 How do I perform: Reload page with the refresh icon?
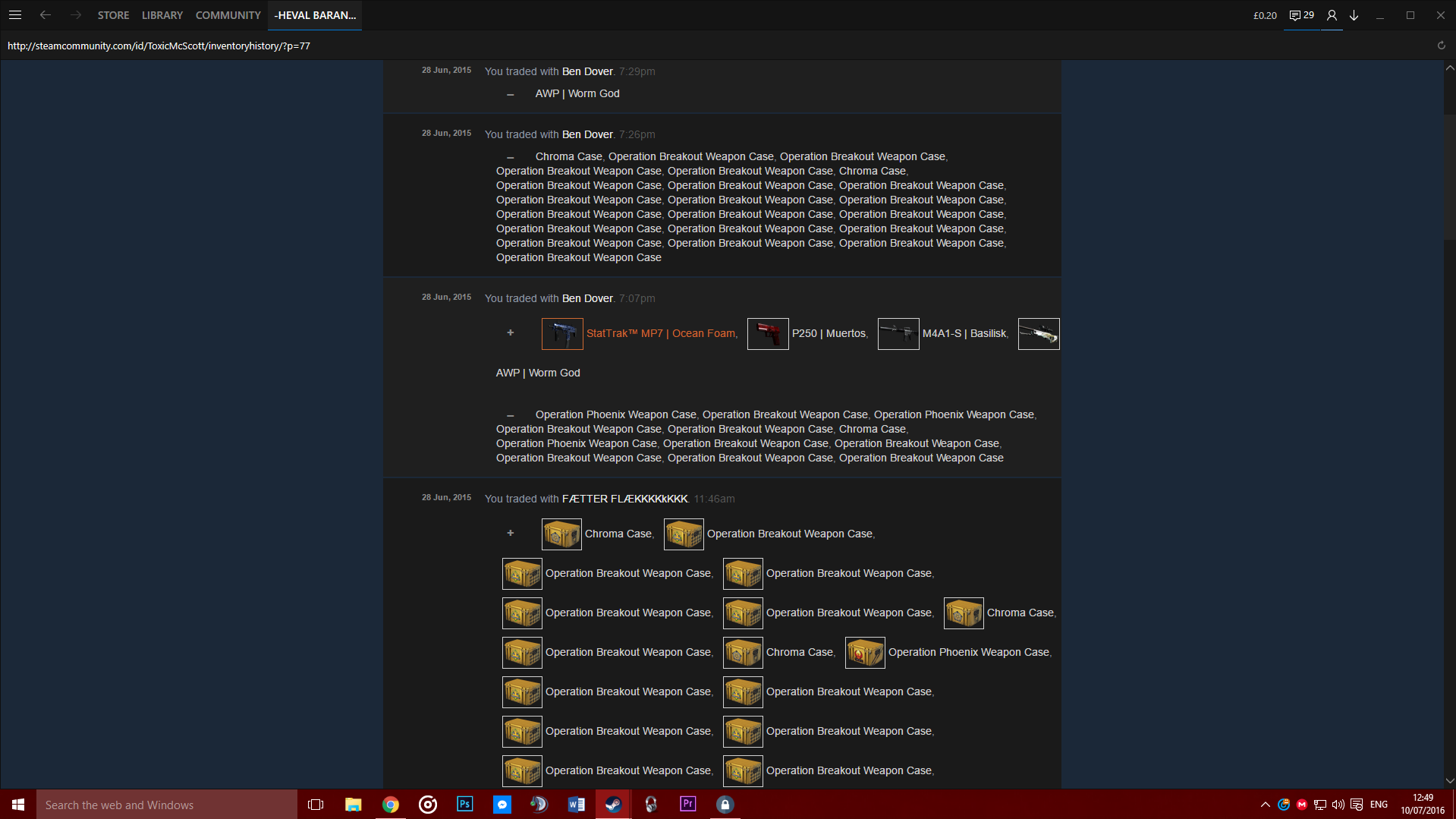coord(1441,46)
